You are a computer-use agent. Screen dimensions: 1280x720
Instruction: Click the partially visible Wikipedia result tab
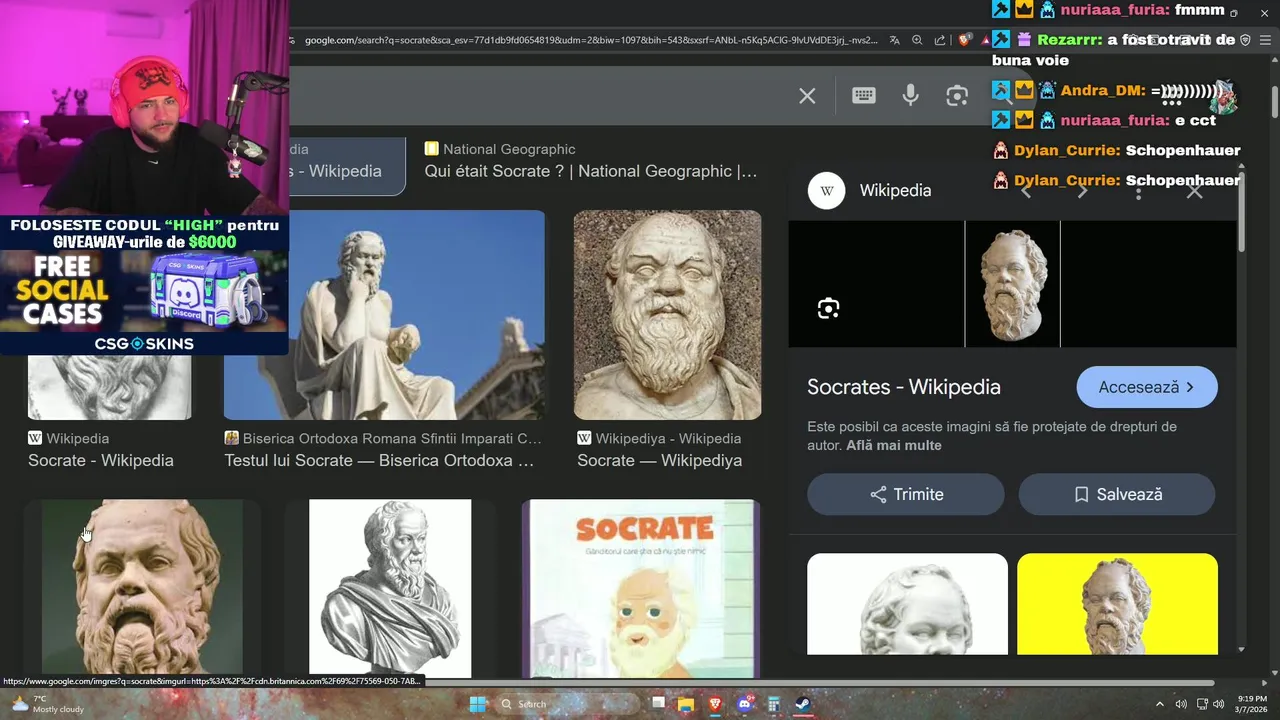coord(346,165)
